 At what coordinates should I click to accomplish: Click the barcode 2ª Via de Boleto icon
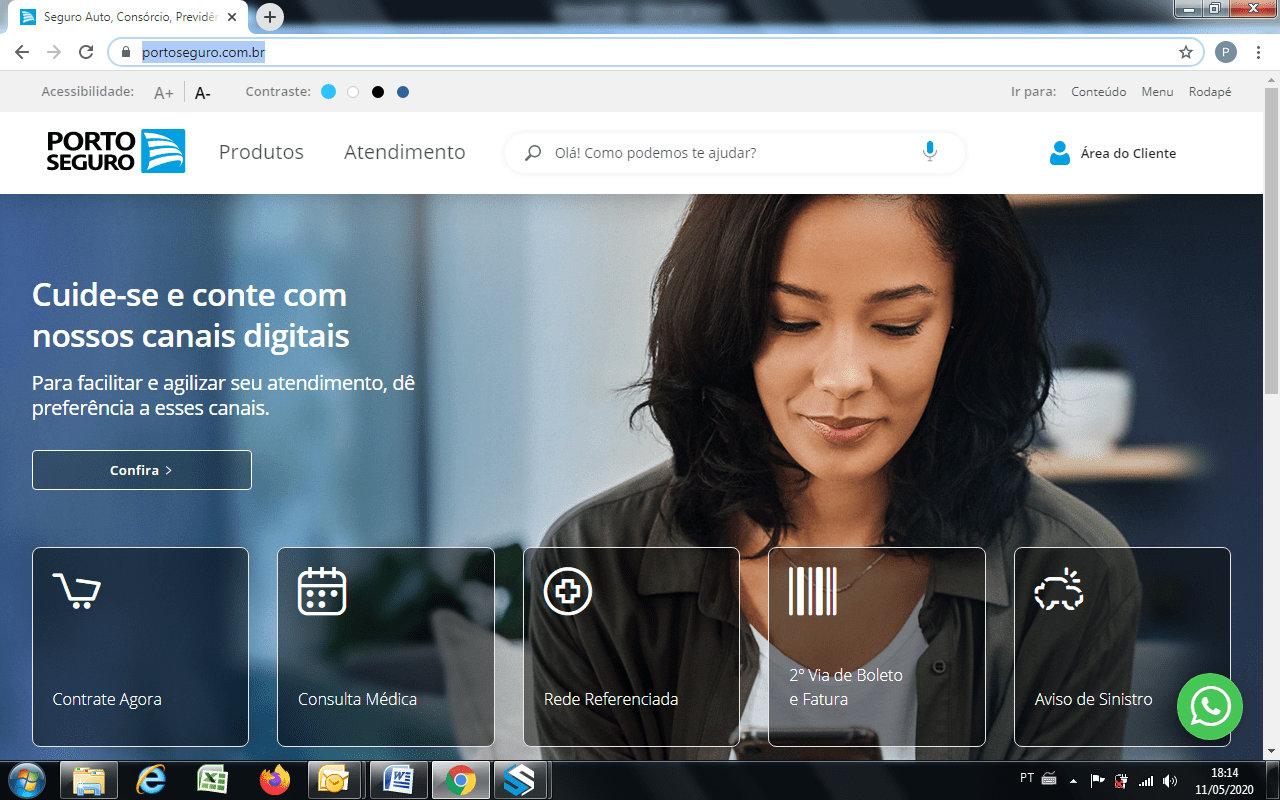[x=812, y=591]
